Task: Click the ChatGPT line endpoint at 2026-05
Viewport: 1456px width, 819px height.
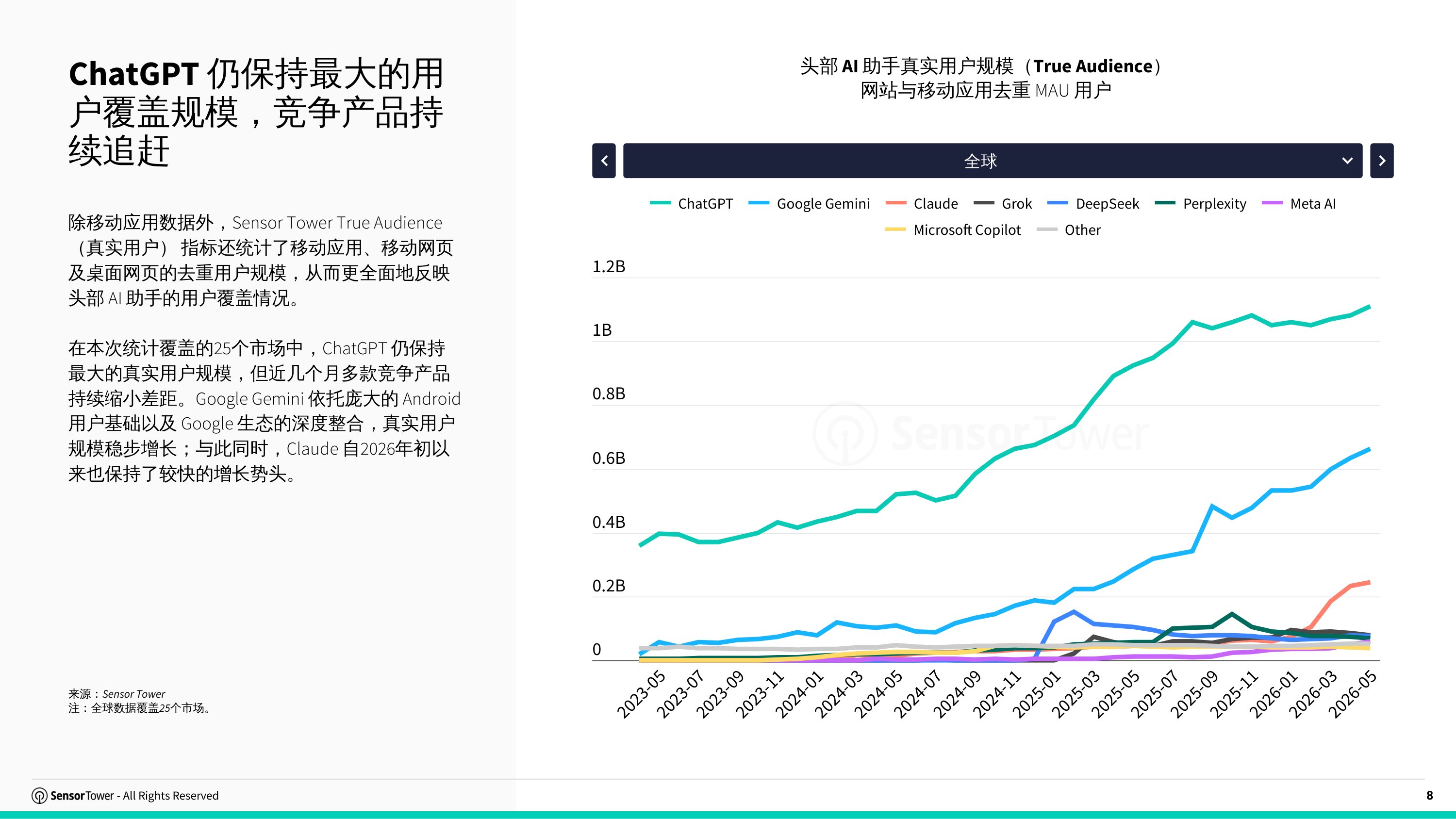Action: point(1369,307)
